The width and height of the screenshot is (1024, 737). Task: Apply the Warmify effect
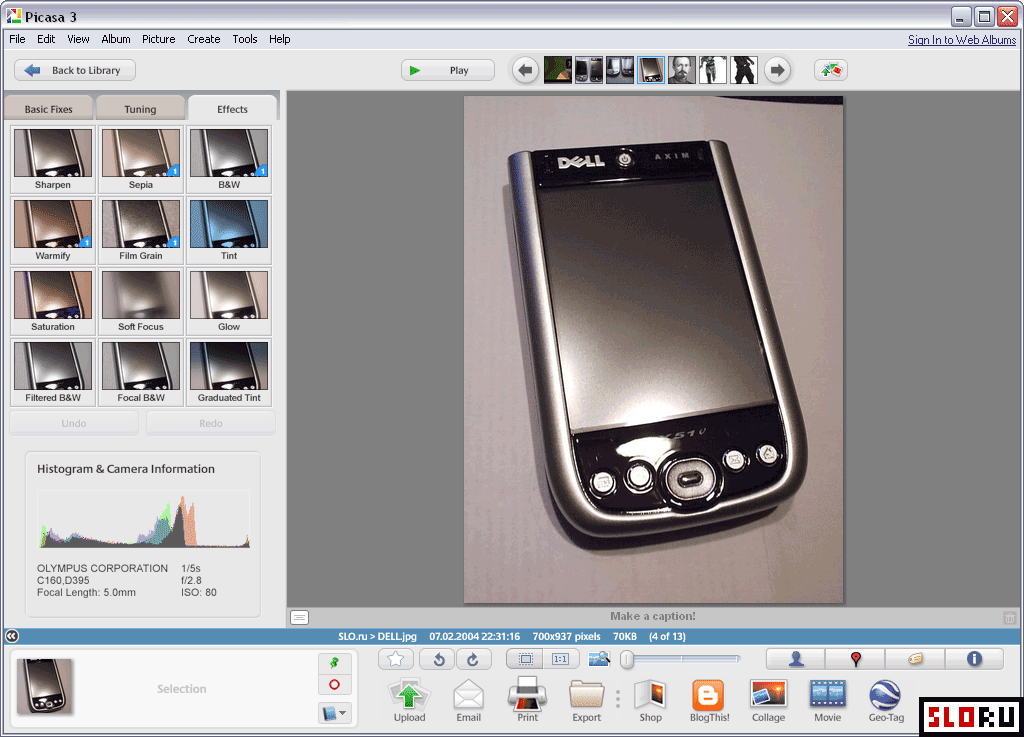53,230
